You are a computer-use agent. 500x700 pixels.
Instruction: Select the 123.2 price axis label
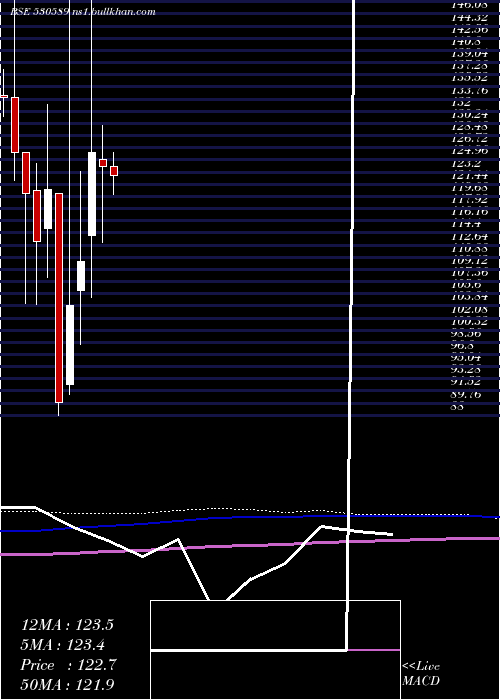[466, 164]
